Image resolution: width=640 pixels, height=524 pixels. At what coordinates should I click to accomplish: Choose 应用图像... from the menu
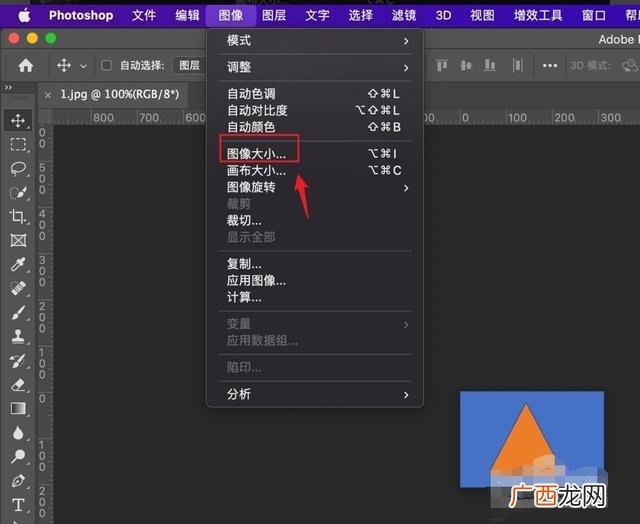point(315,281)
